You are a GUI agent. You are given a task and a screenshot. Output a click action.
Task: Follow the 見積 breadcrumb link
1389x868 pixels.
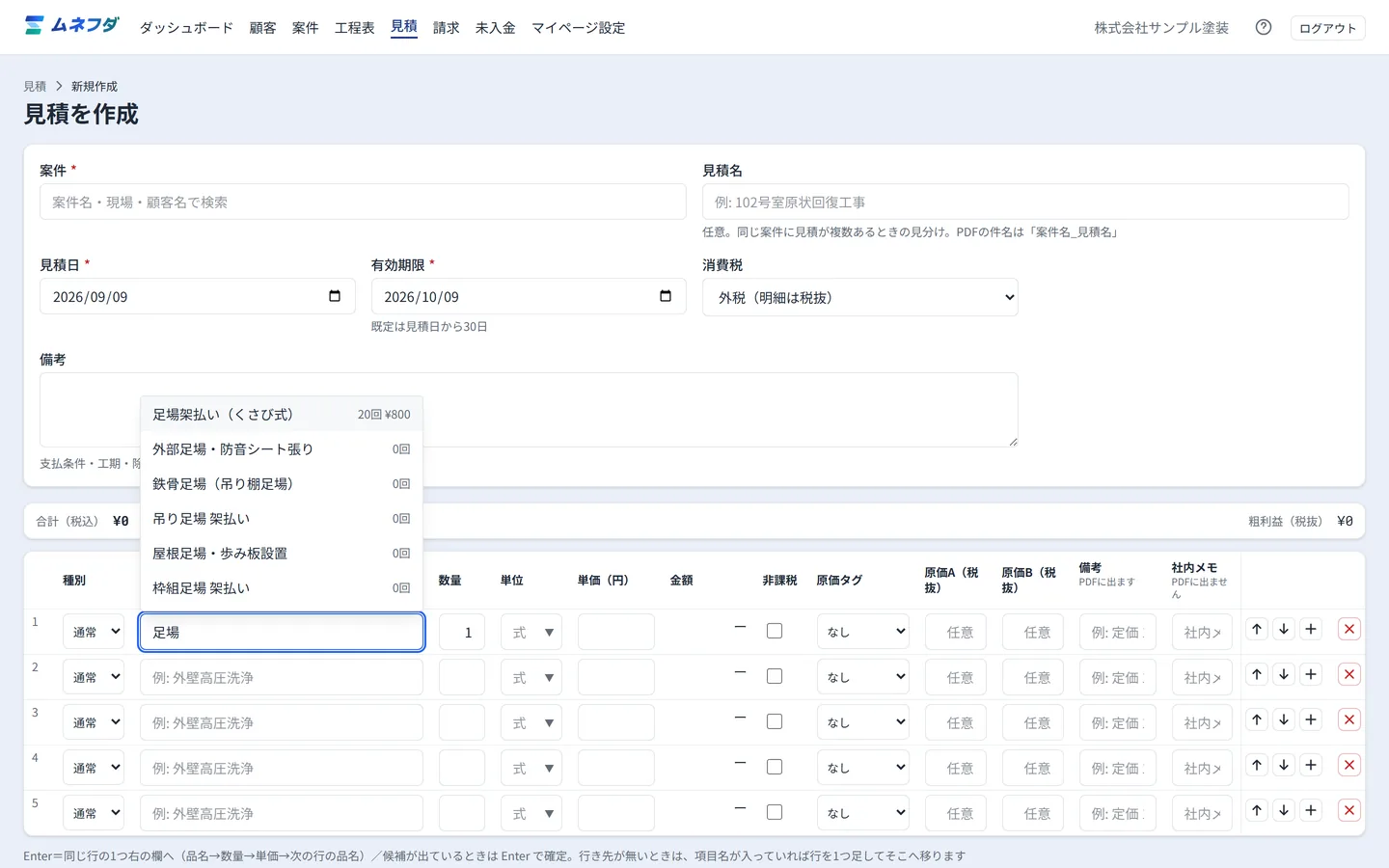pos(35,86)
